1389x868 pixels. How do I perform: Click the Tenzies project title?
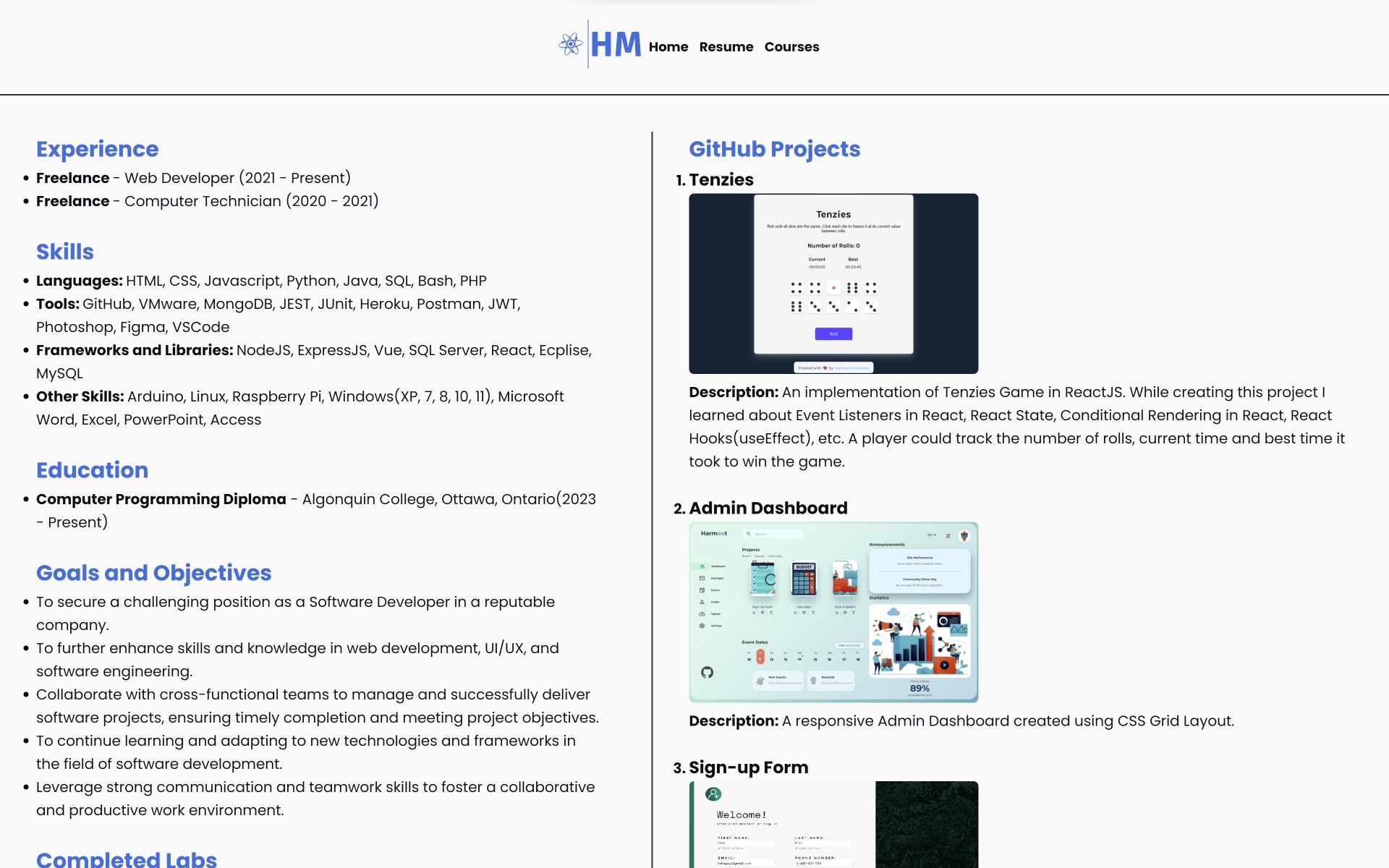pos(721,179)
